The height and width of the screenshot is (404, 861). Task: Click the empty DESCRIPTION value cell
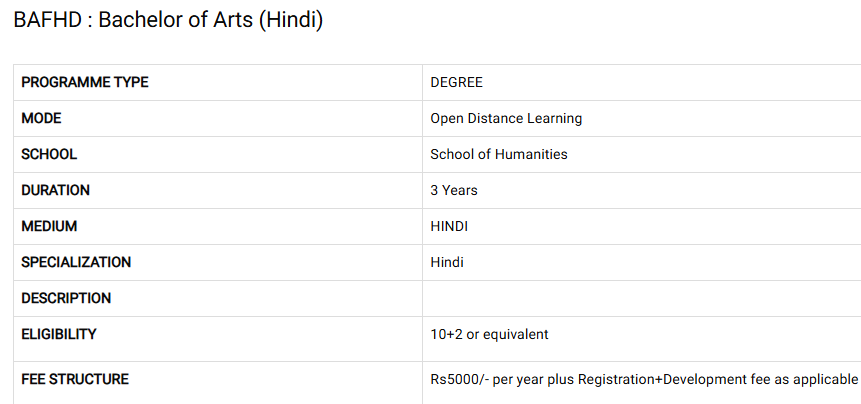click(x=640, y=298)
